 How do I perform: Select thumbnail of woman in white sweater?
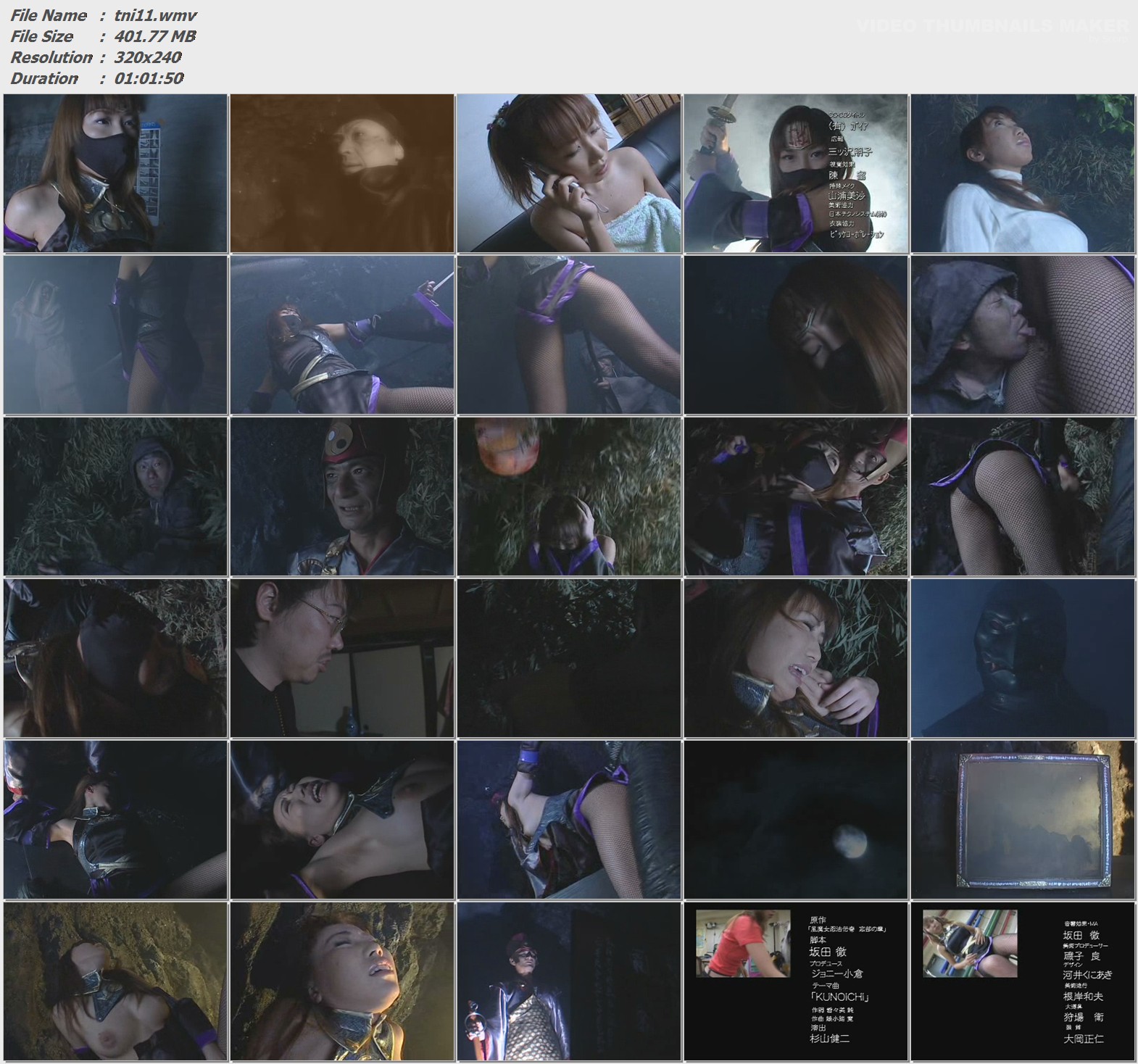click(1023, 173)
